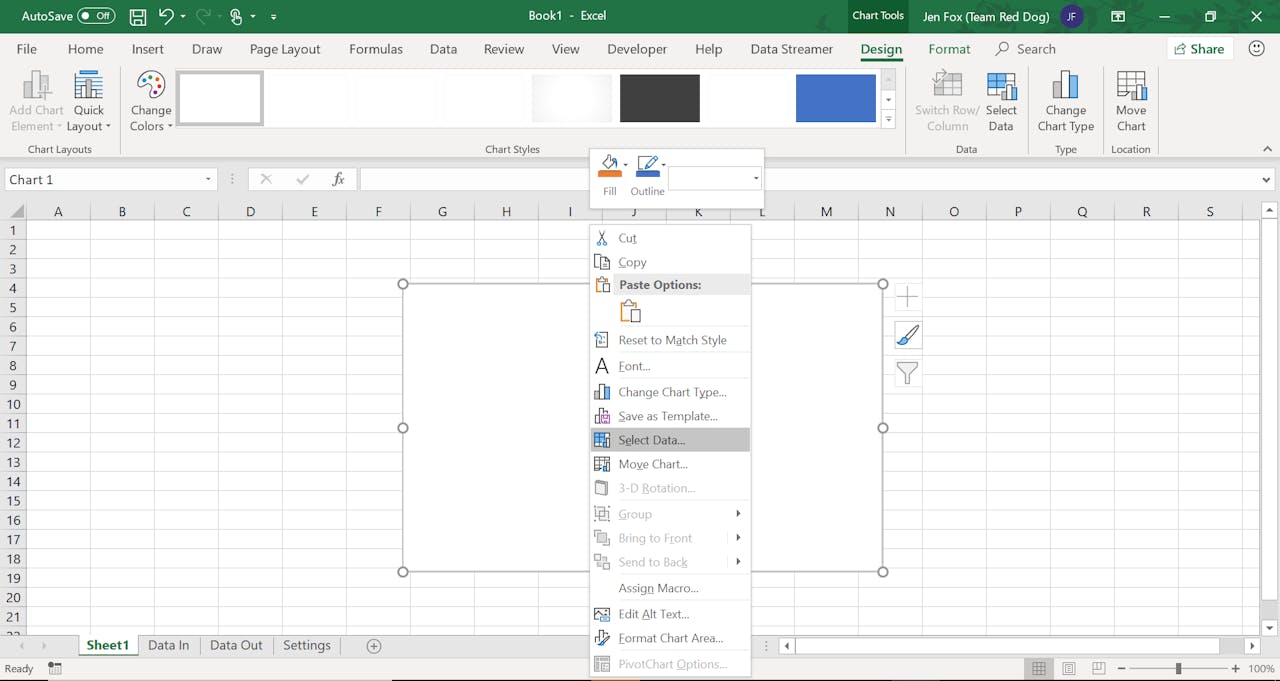Switch to Normal view in status bar
This screenshot has height=681, width=1280.
1039,669
